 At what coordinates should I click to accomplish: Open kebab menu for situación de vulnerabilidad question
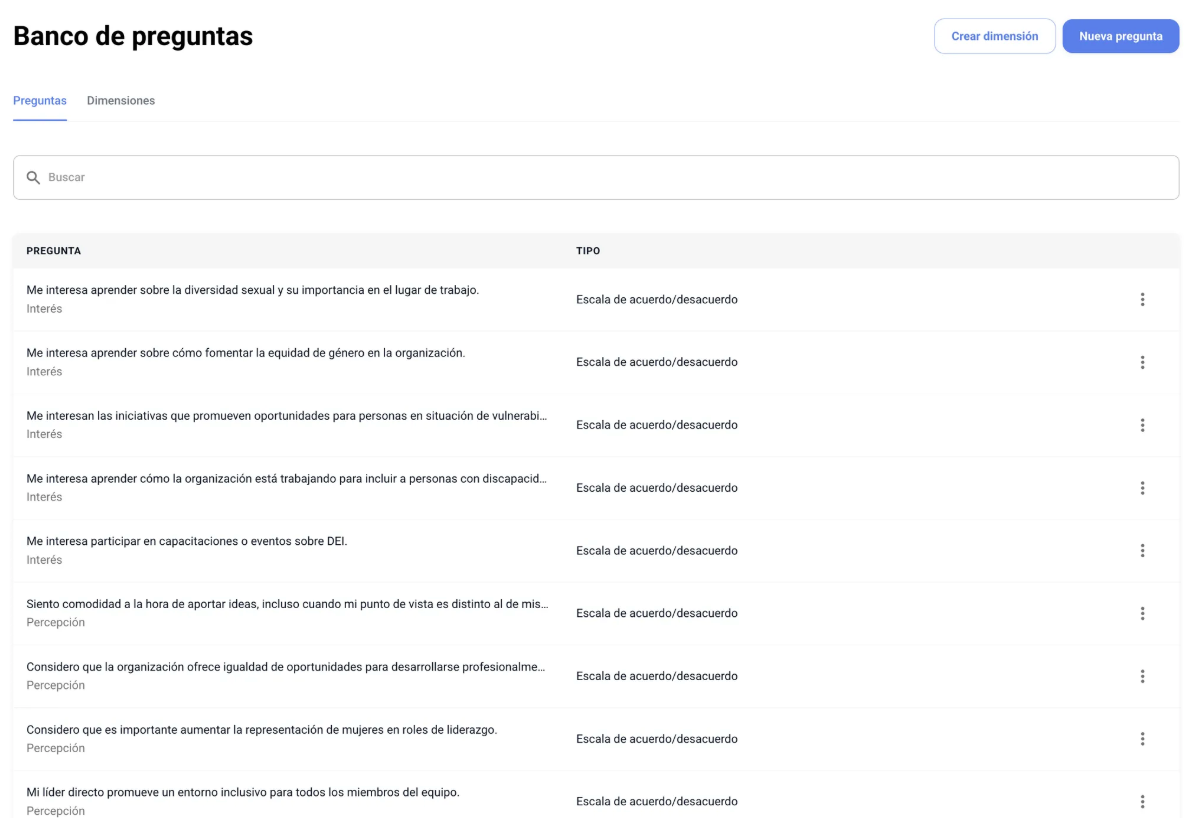[x=1142, y=425]
